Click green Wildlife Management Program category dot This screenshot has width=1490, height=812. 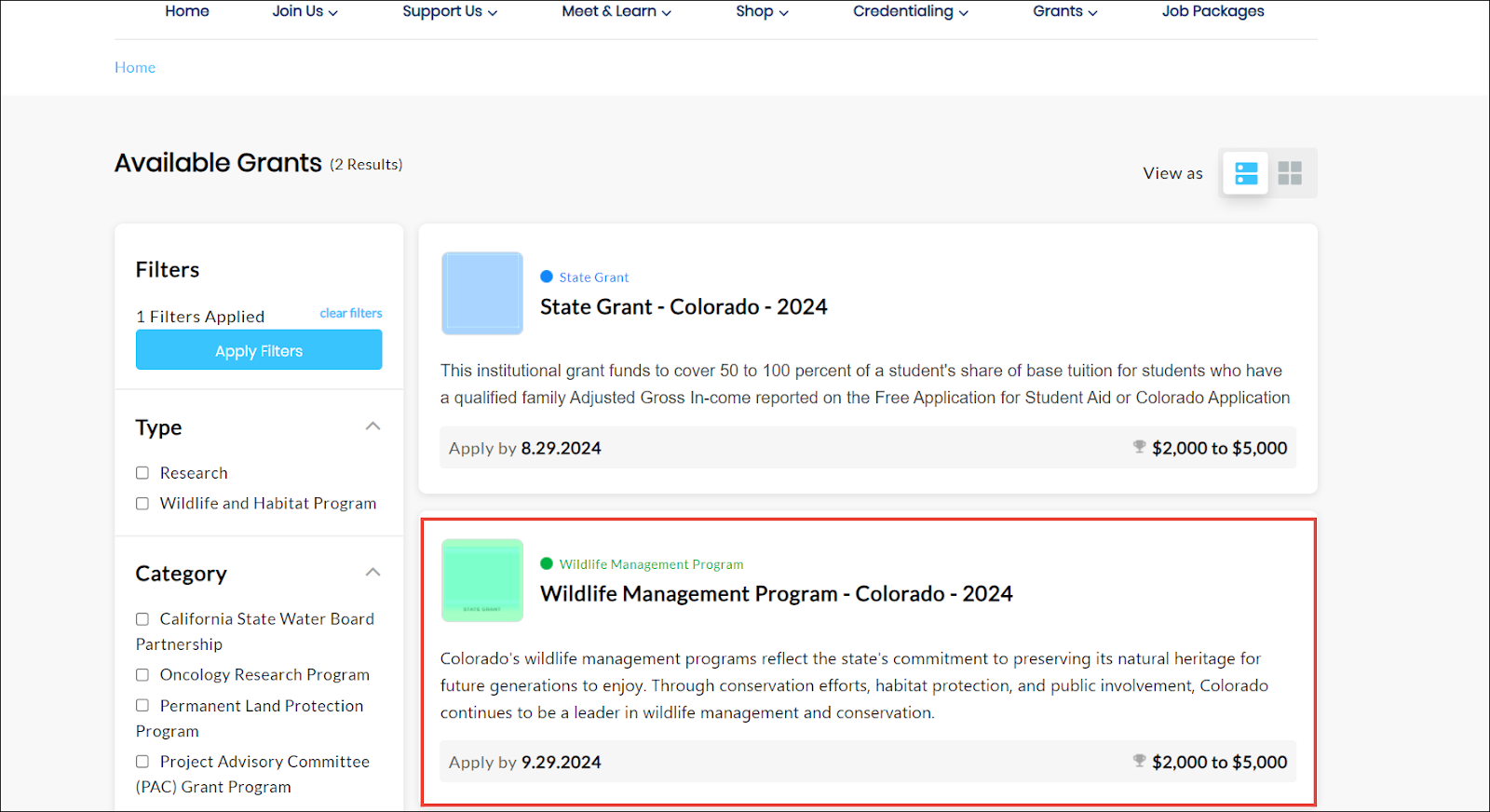[547, 563]
